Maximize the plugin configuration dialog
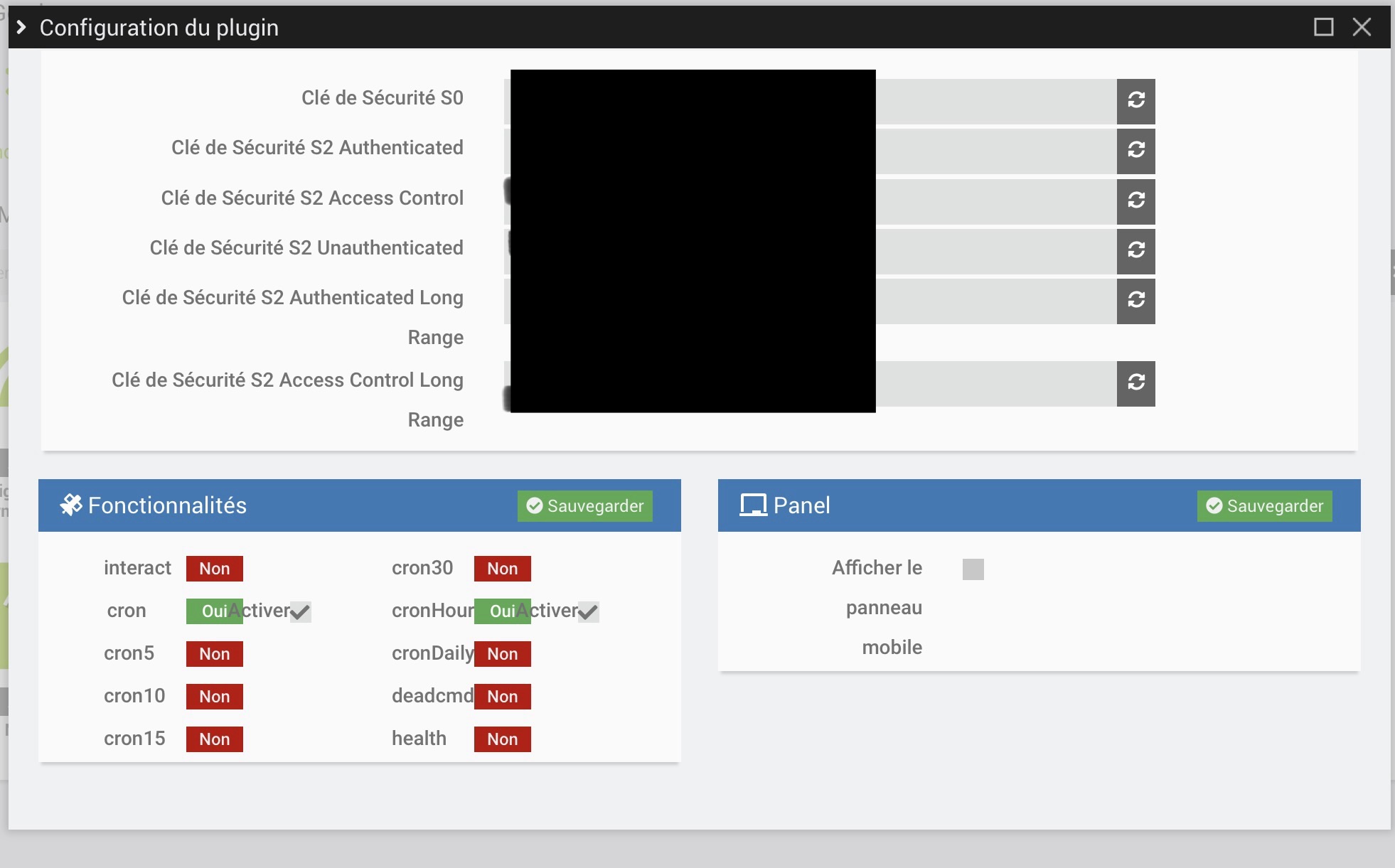This screenshot has width=1395, height=868. pos(1323,28)
